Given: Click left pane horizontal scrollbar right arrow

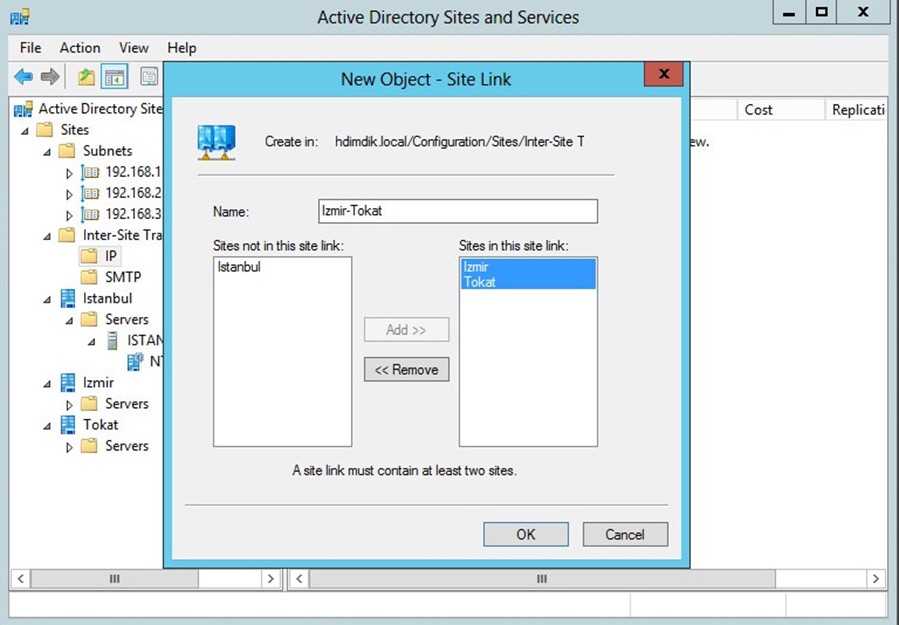Looking at the screenshot, I should point(271,579).
